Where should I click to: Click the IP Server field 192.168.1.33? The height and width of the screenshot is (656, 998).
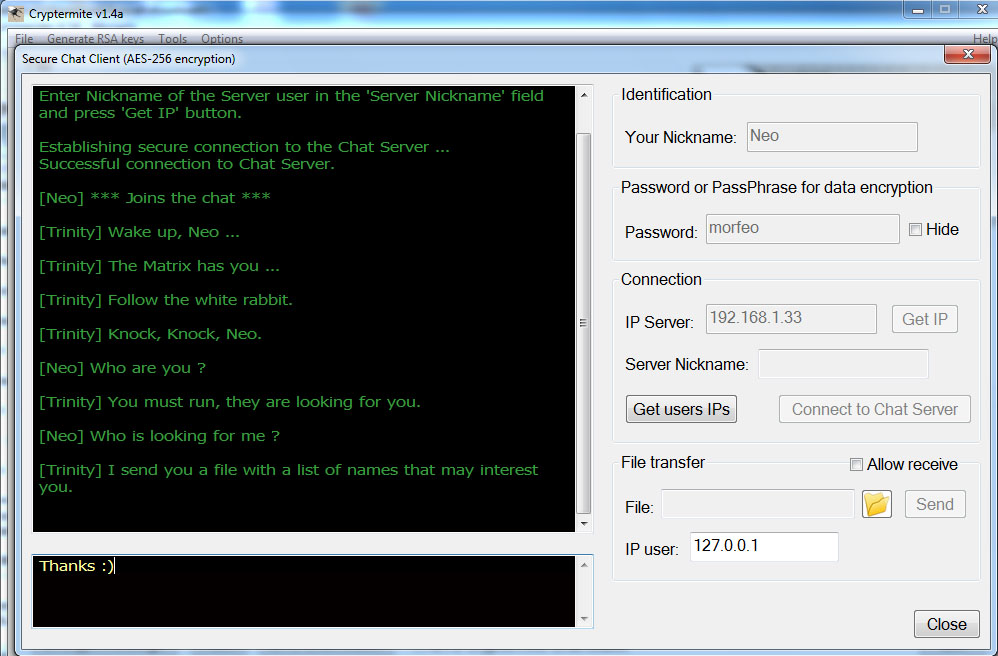[791, 319]
